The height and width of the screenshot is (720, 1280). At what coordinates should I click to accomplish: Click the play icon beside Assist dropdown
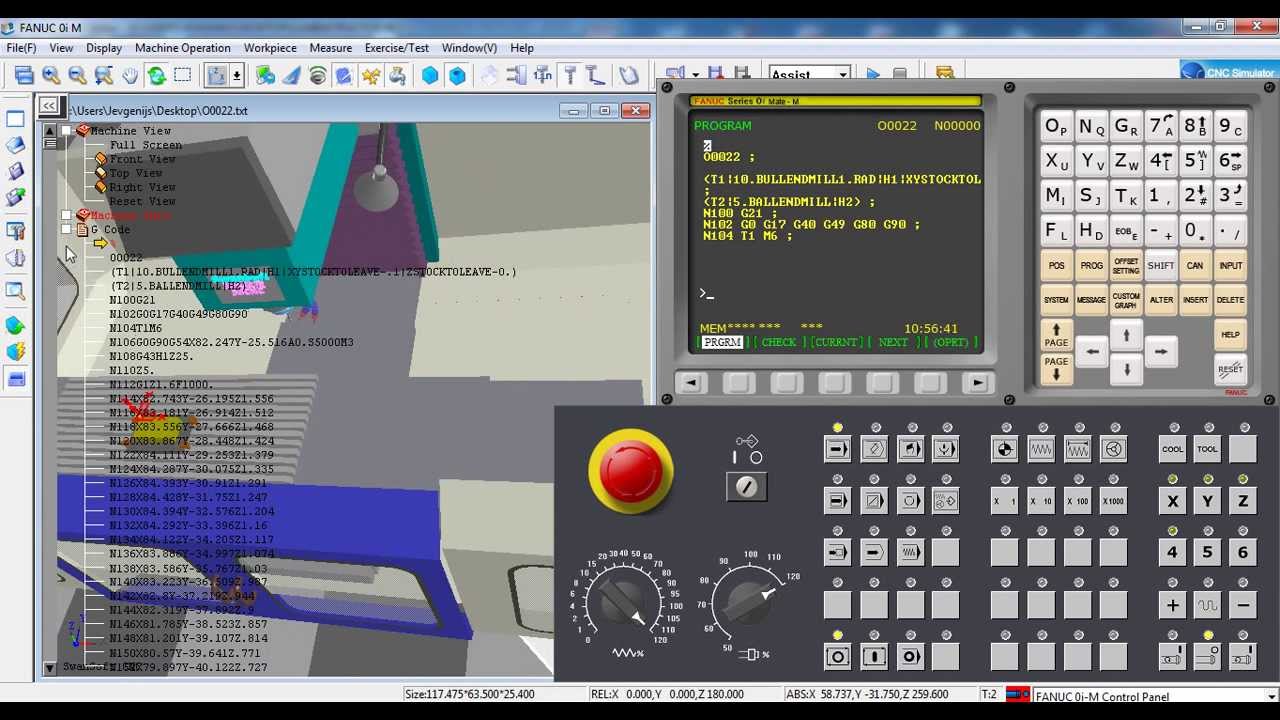[x=873, y=75]
